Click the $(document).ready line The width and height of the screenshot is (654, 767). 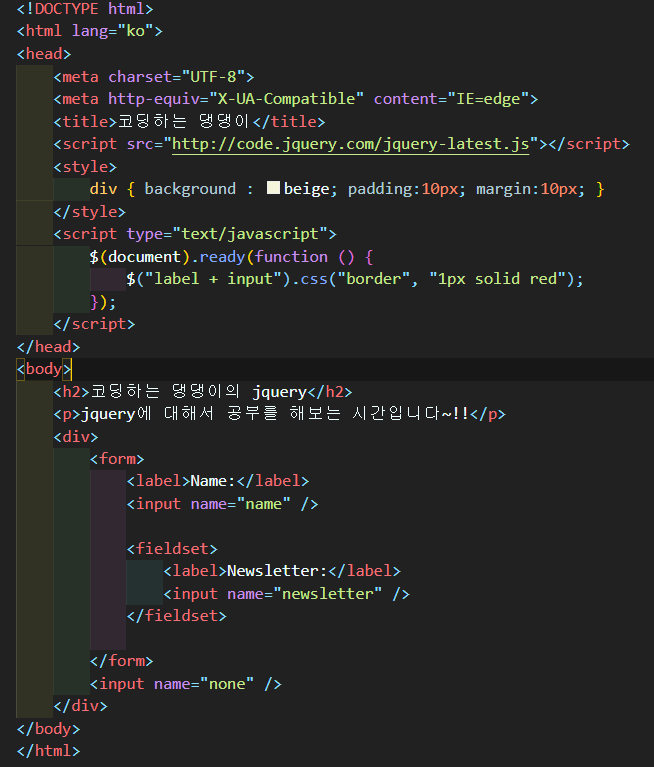click(231, 257)
